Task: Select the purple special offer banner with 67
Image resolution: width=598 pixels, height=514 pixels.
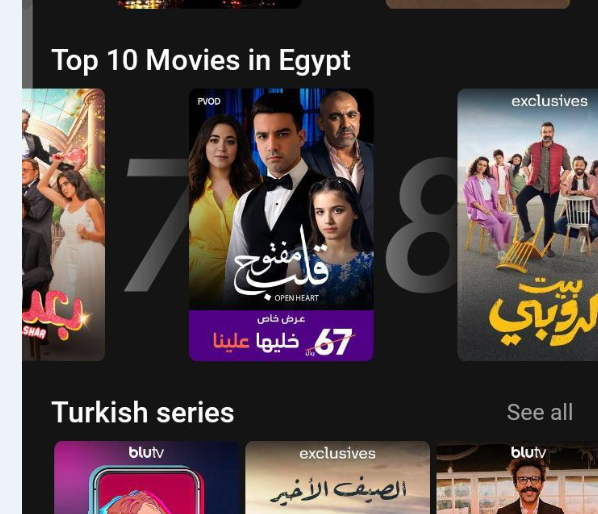Action: (281, 335)
